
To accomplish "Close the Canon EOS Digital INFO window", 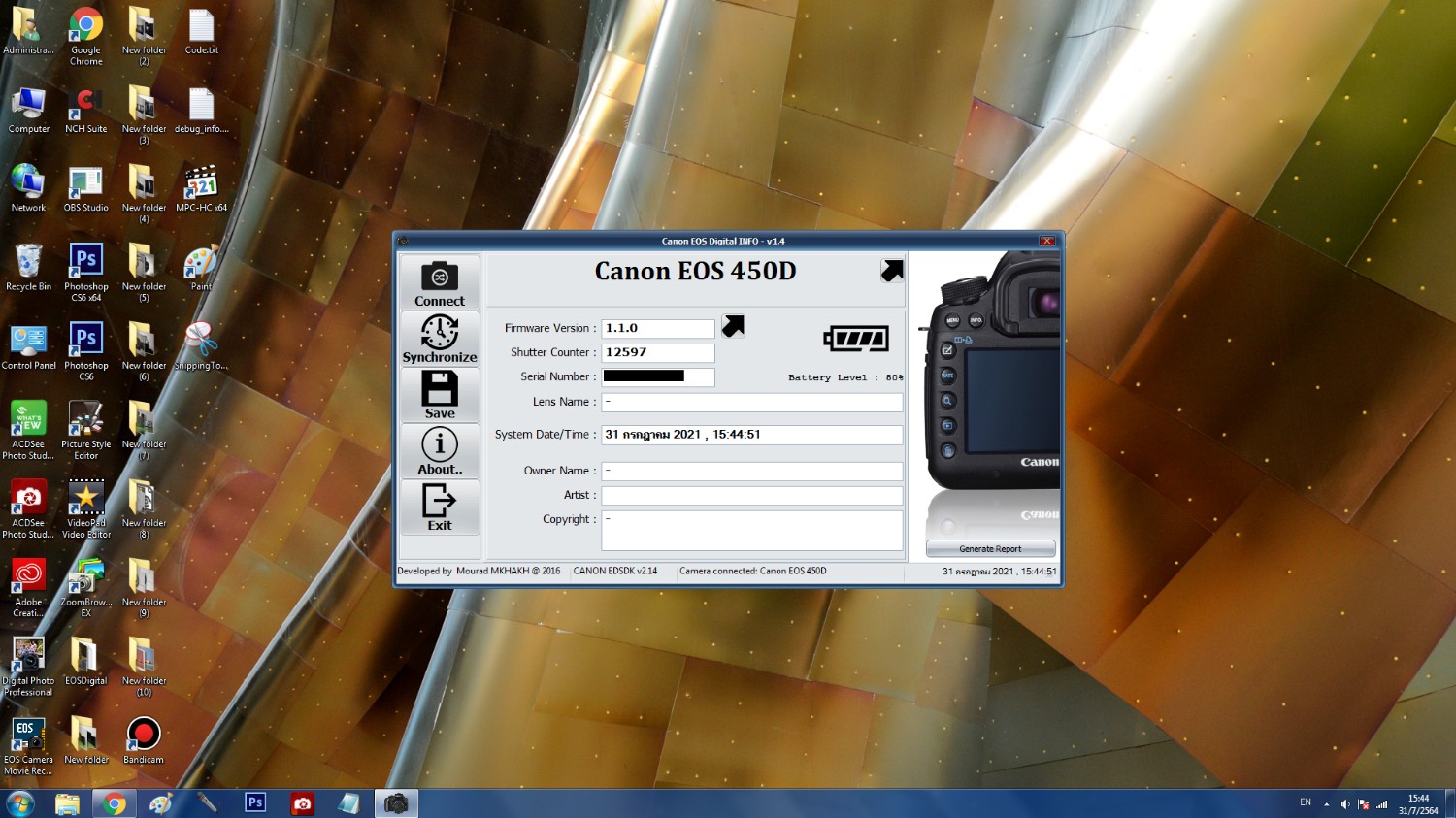I will (1046, 241).
